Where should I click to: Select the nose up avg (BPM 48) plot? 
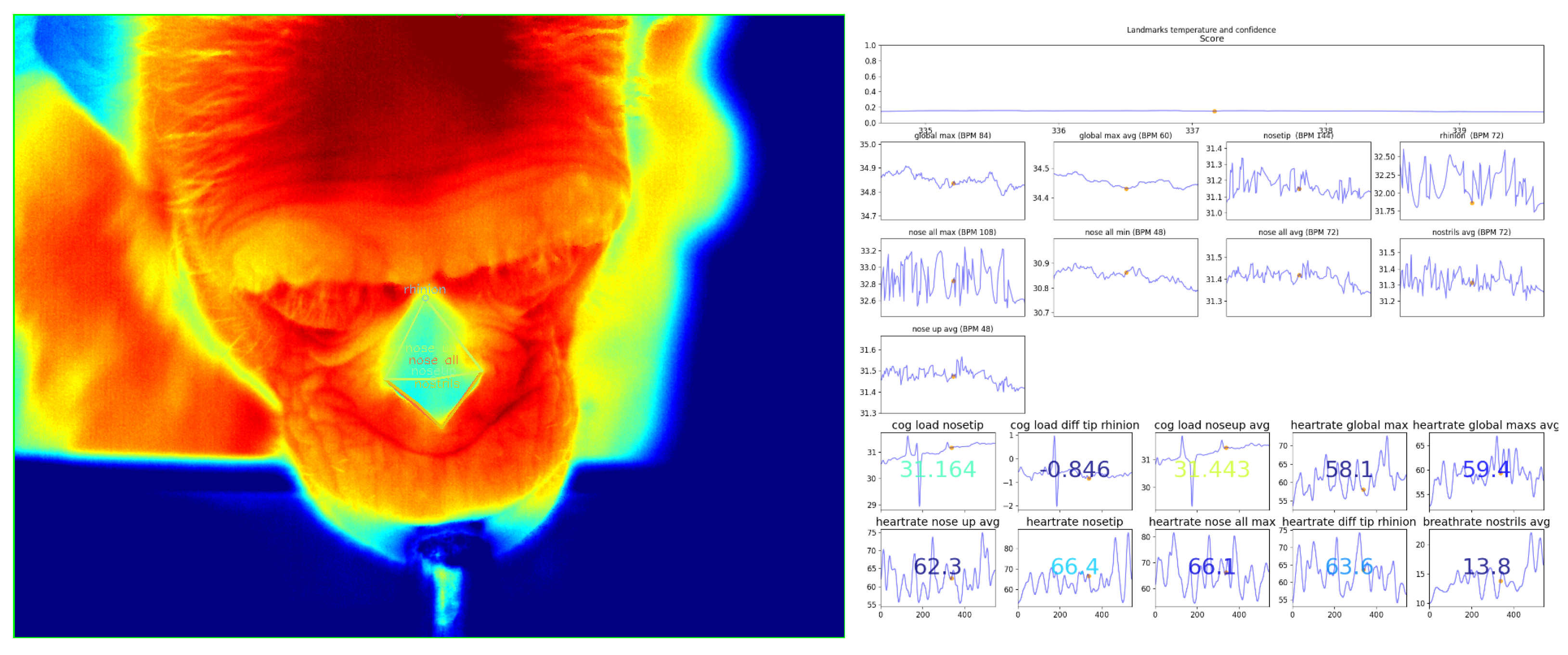[x=953, y=374]
